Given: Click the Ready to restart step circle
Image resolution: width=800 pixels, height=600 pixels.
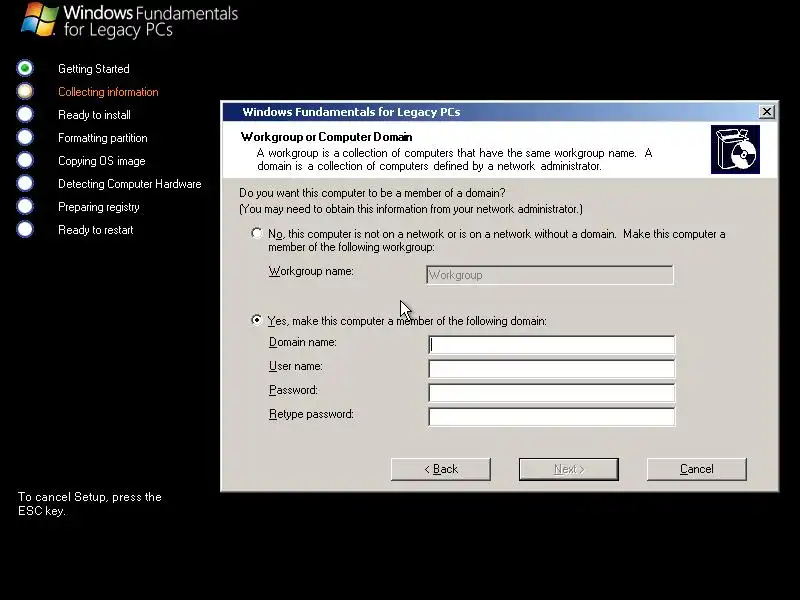Looking at the screenshot, I should point(25,229).
